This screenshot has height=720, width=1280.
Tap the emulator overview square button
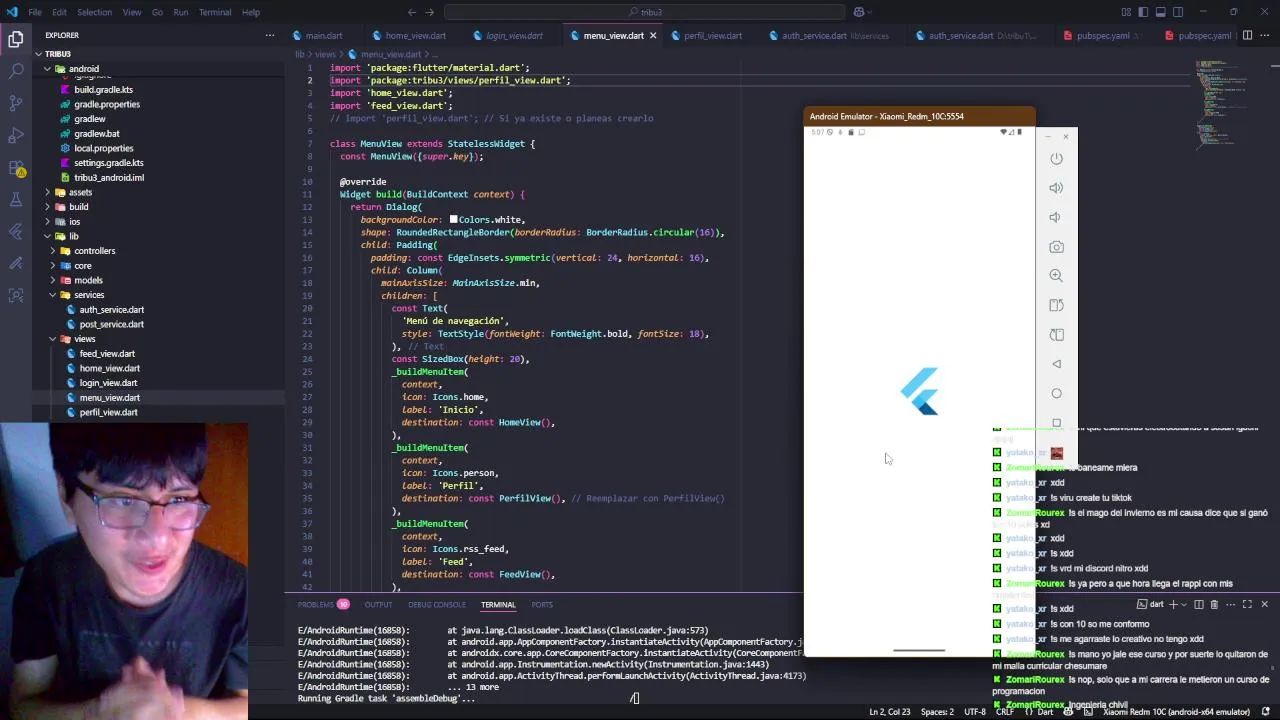pyautogui.click(x=1056, y=423)
